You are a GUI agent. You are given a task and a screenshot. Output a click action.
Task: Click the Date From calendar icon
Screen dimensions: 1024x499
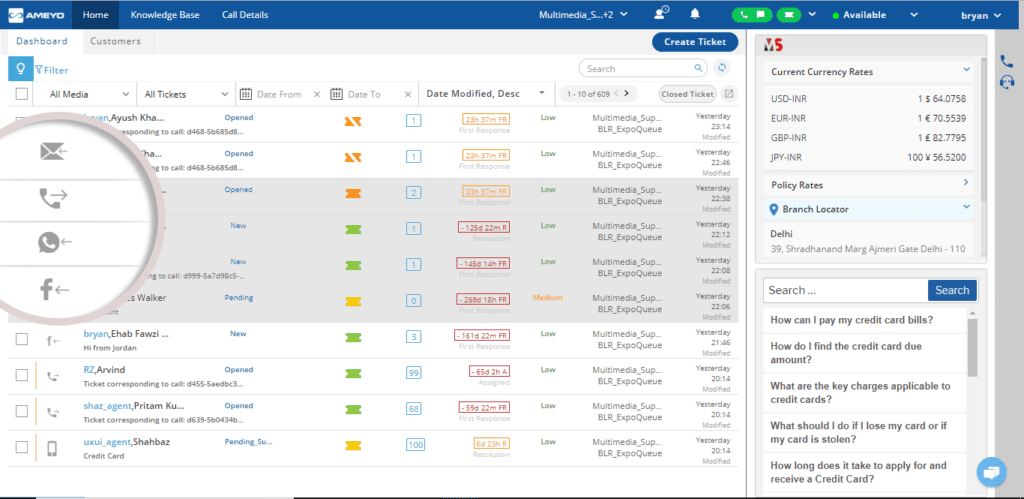(246, 94)
